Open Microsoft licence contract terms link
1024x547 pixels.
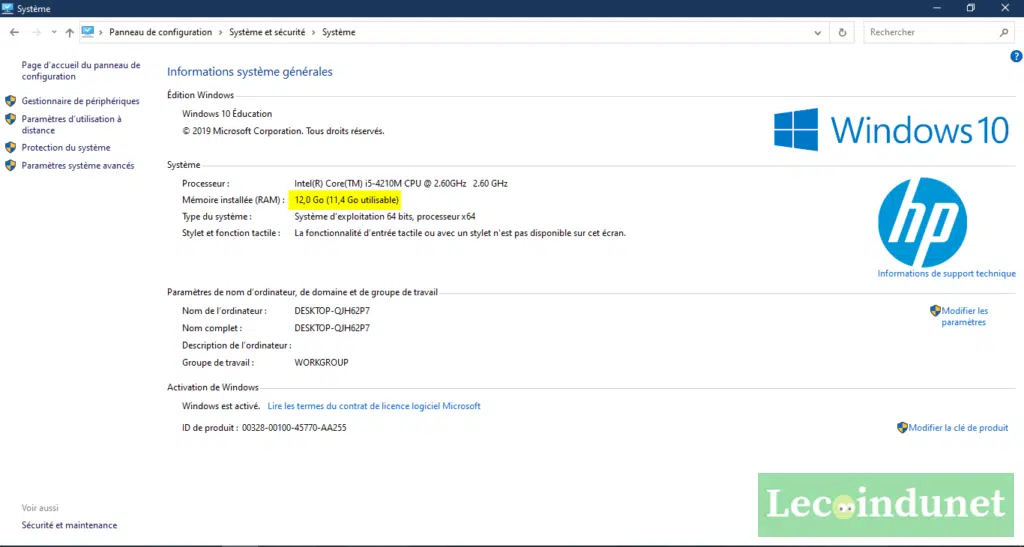pyautogui.click(x=374, y=406)
